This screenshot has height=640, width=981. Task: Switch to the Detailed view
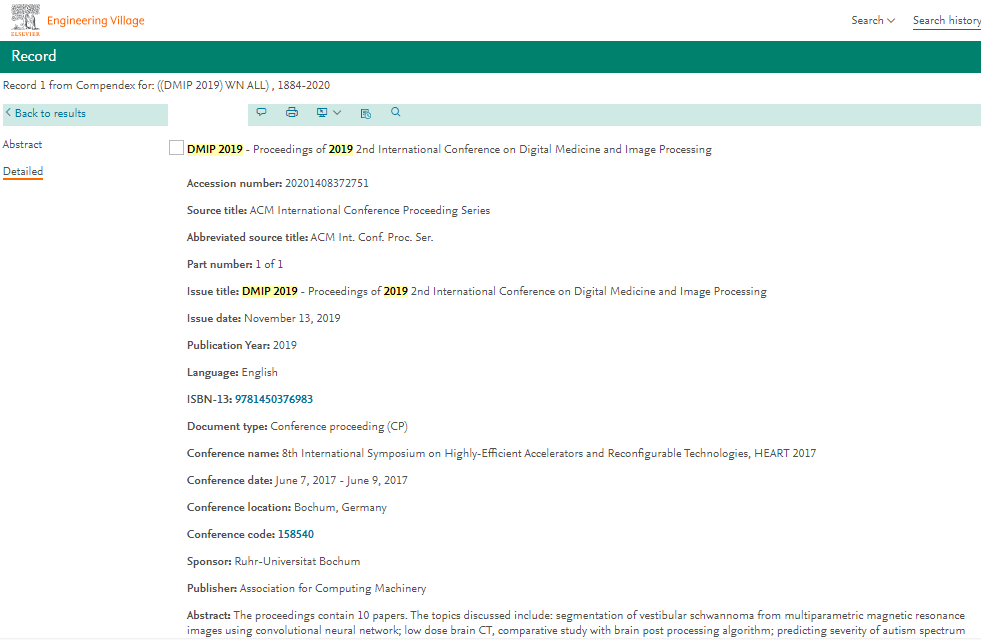(x=23, y=171)
